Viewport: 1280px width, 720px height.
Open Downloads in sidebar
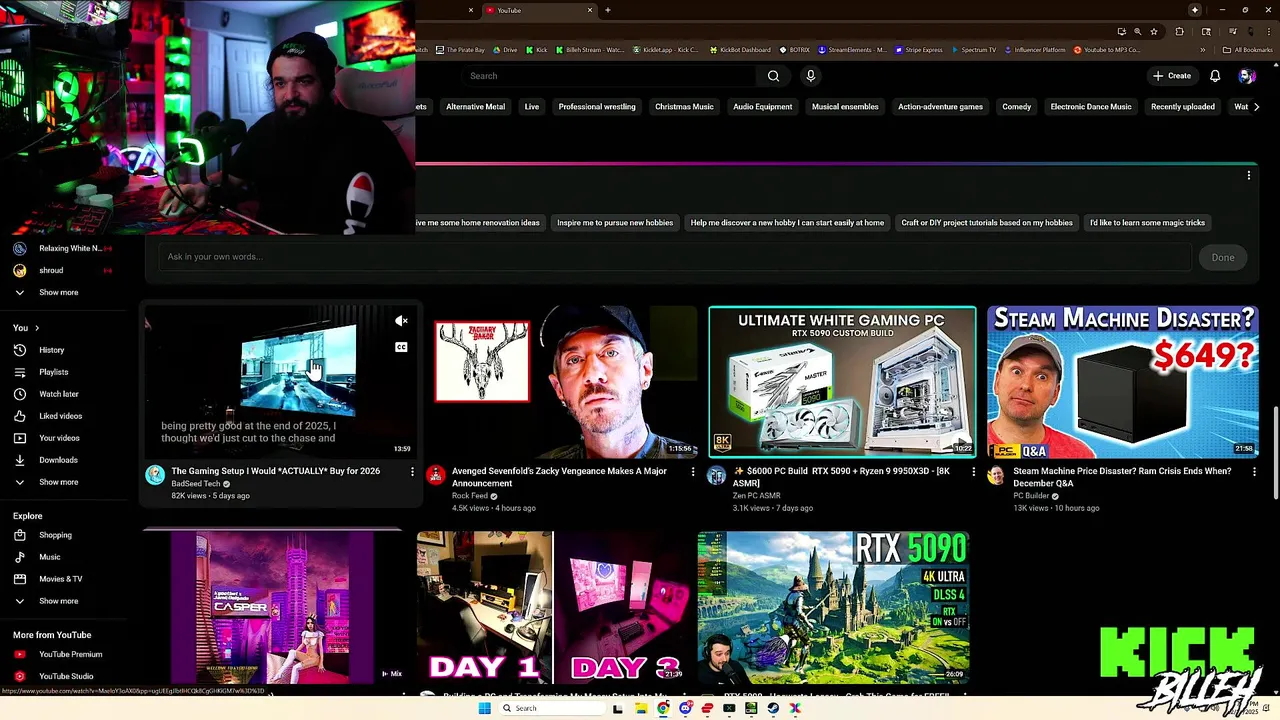coord(60,460)
